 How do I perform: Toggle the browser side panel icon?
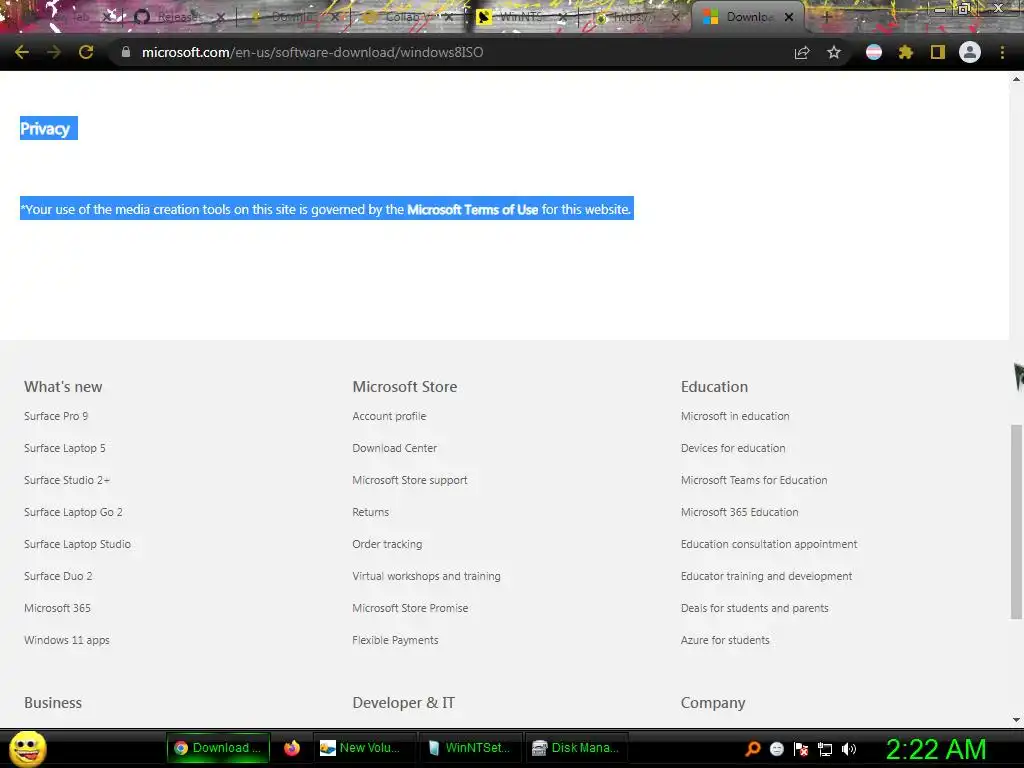click(x=938, y=52)
